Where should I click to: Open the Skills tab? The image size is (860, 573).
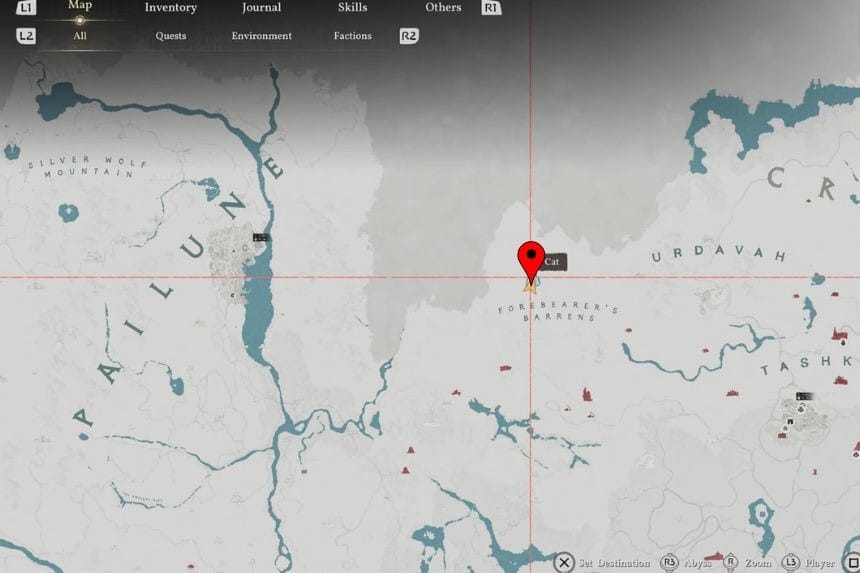pyautogui.click(x=352, y=8)
